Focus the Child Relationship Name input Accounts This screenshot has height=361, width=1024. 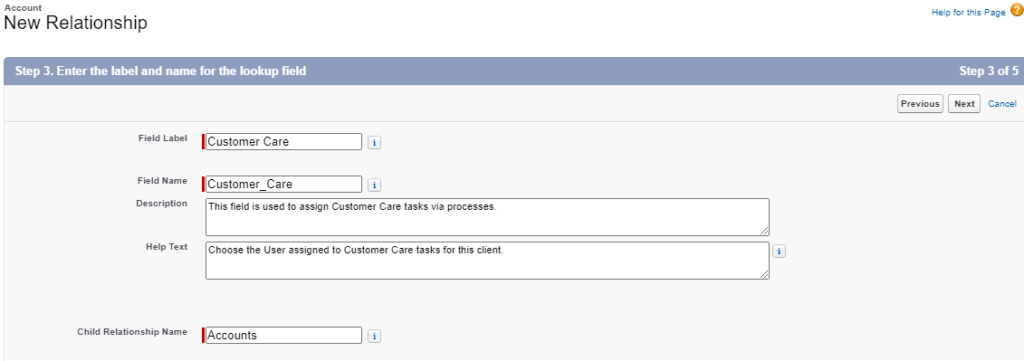pyautogui.click(x=283, y=336)
